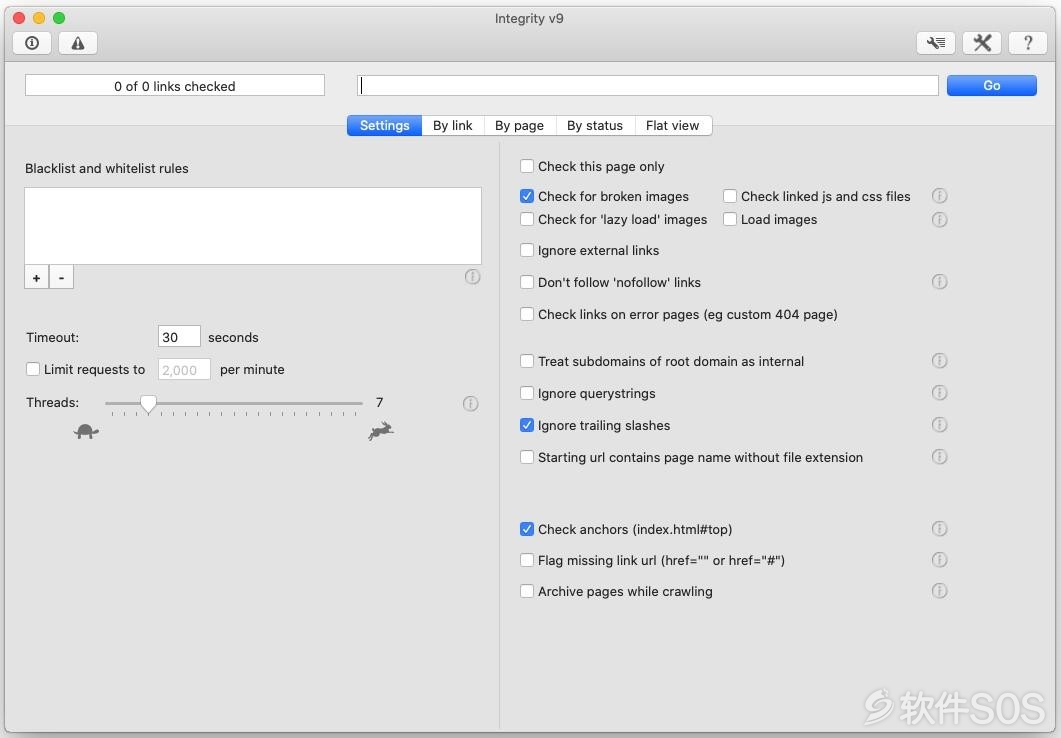Start the scan with the Go button
Screen dimensions: 1061x738
point(991,85)
